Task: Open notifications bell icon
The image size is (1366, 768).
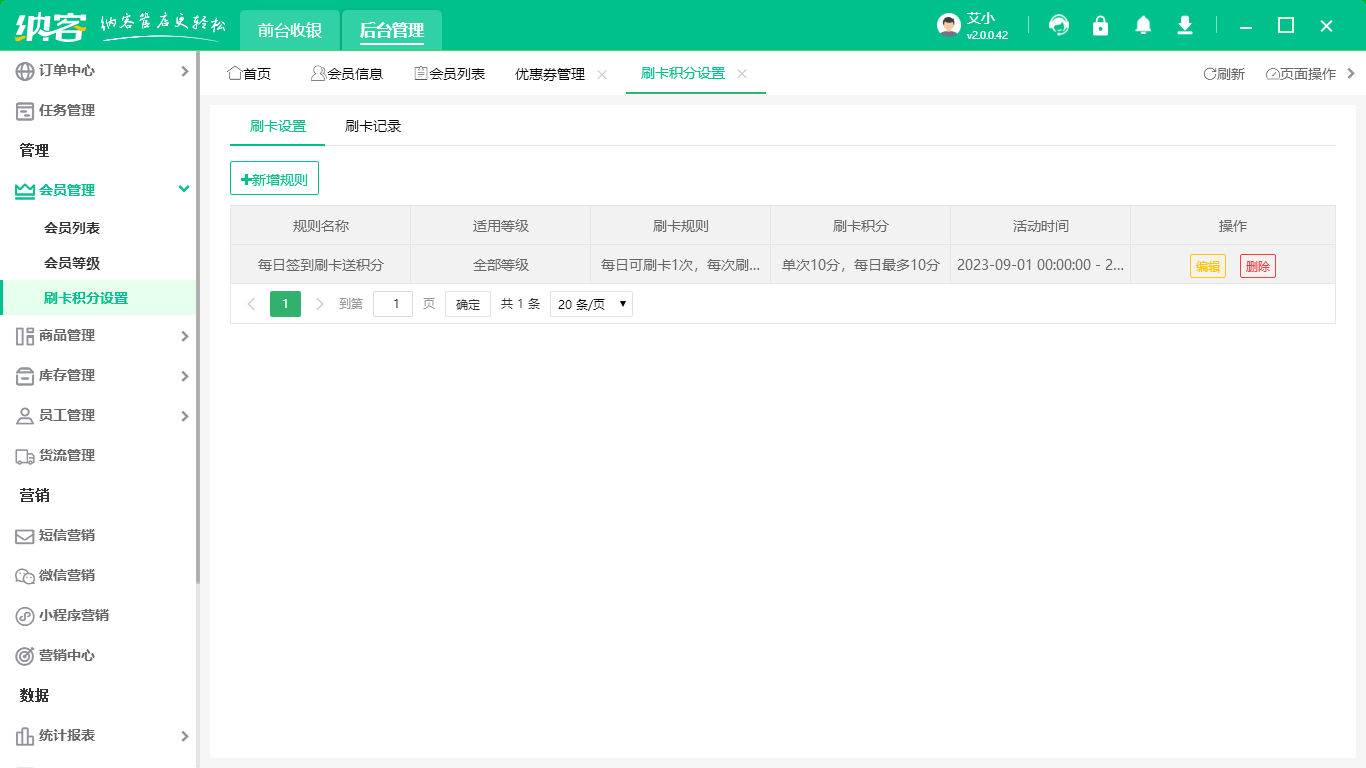Action: point(1143,25)
